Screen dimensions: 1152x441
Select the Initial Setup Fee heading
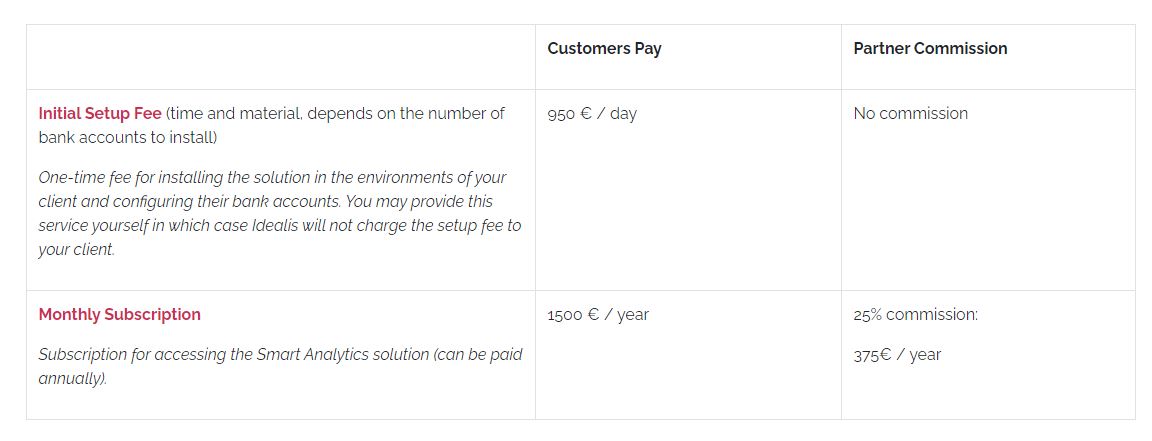100,113
